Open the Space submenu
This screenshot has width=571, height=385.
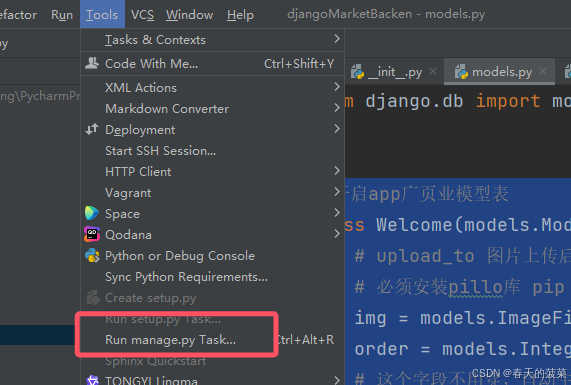point(212,214)
